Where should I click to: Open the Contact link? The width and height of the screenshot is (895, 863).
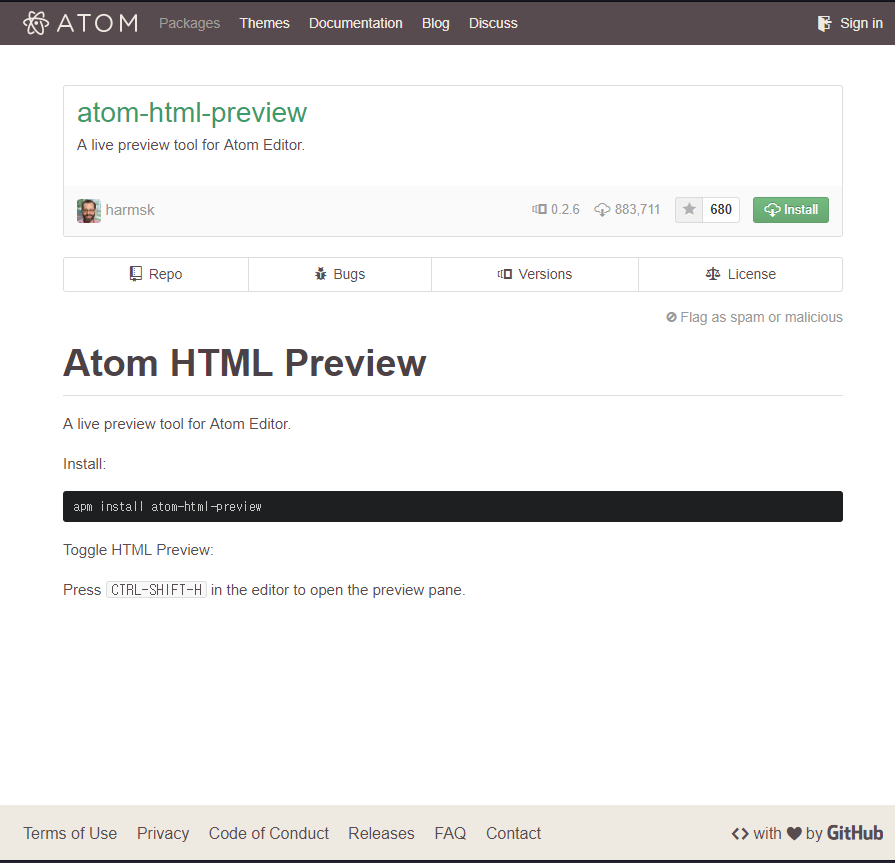point(513,833)
